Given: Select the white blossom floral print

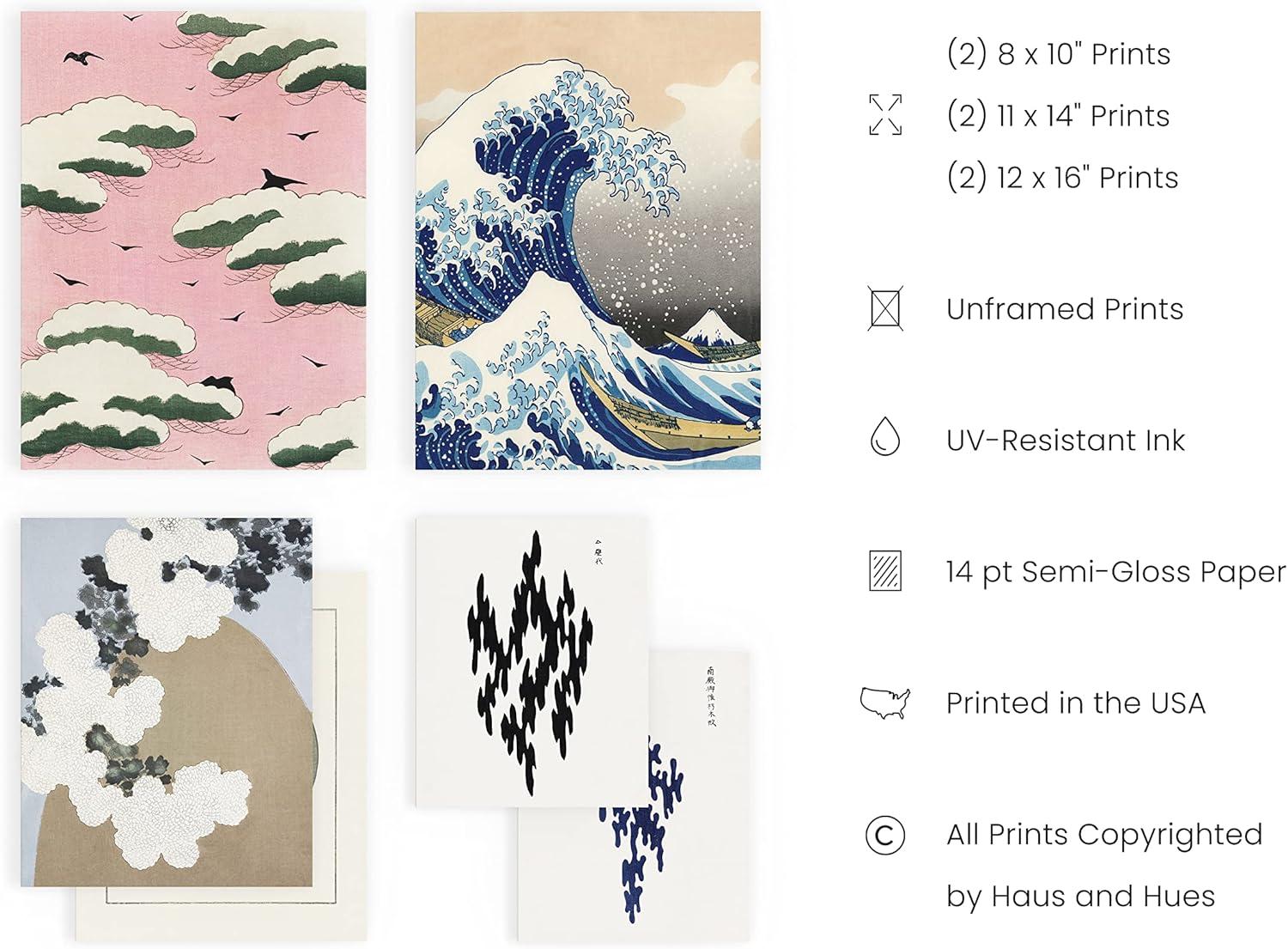Looking at the screenshot, I should coord(167,702).
